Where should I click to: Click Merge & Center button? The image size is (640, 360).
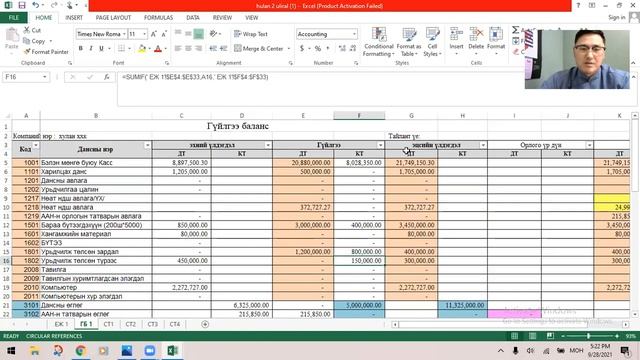pyautogui.click(x=259, y=49)
